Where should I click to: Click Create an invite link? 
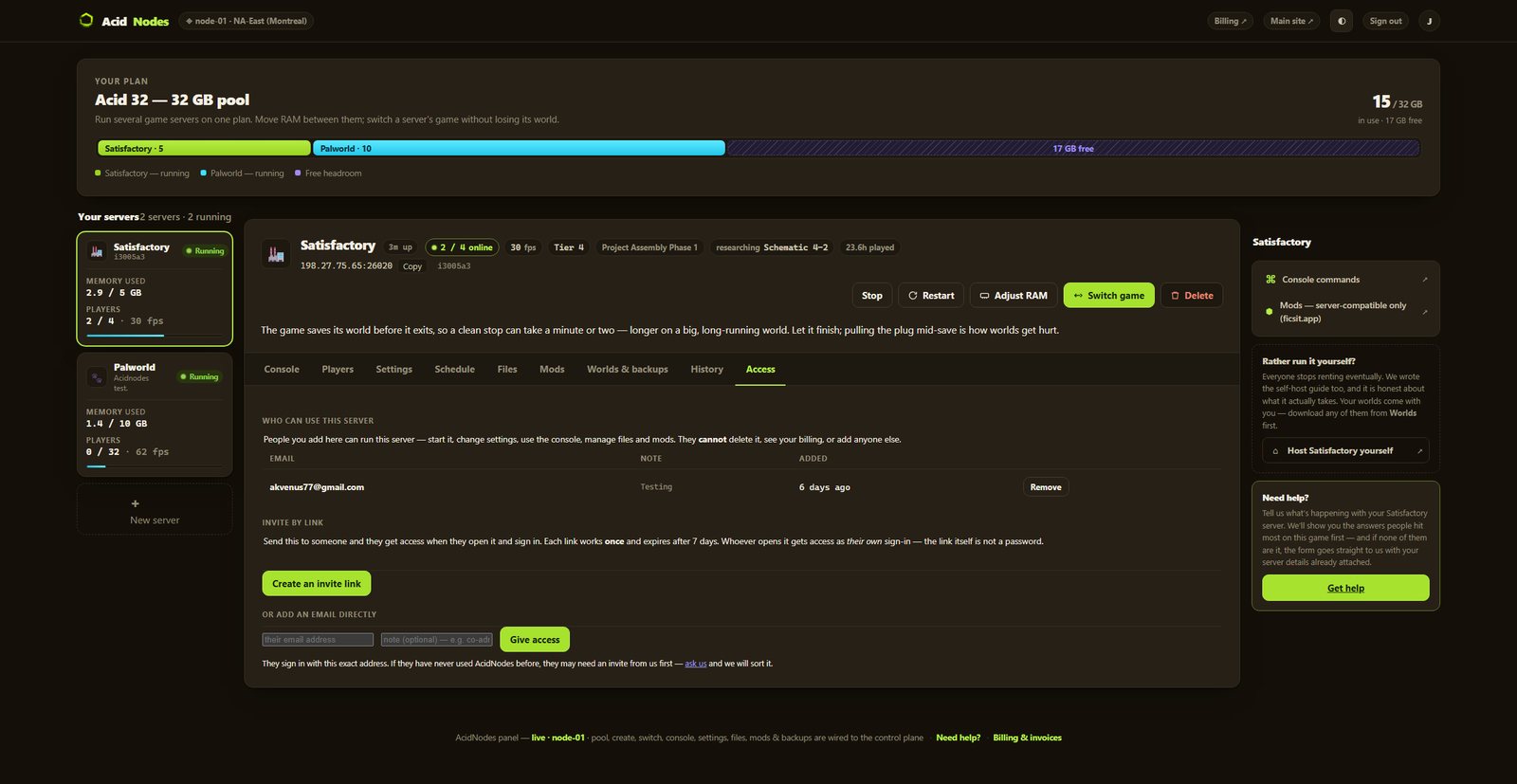(317, 584)
